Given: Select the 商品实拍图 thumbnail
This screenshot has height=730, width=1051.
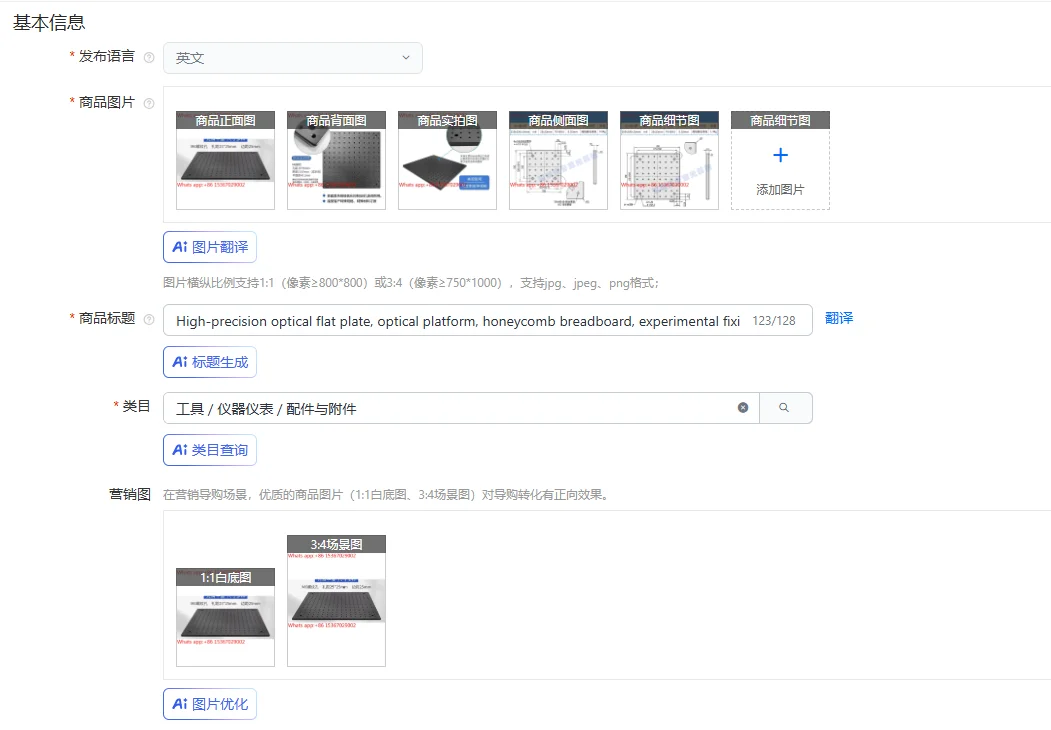Looking at the screenshot, I should pyautogui.click(x=447, y=160).
